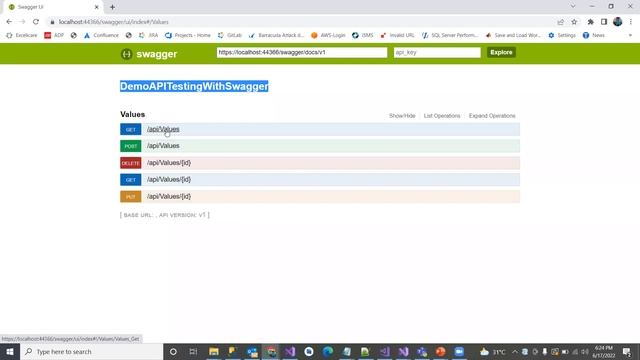Viewport: 640px width, 360px height.
Task: Open the ISMS bookmark
Action: (x=362, y=36)
